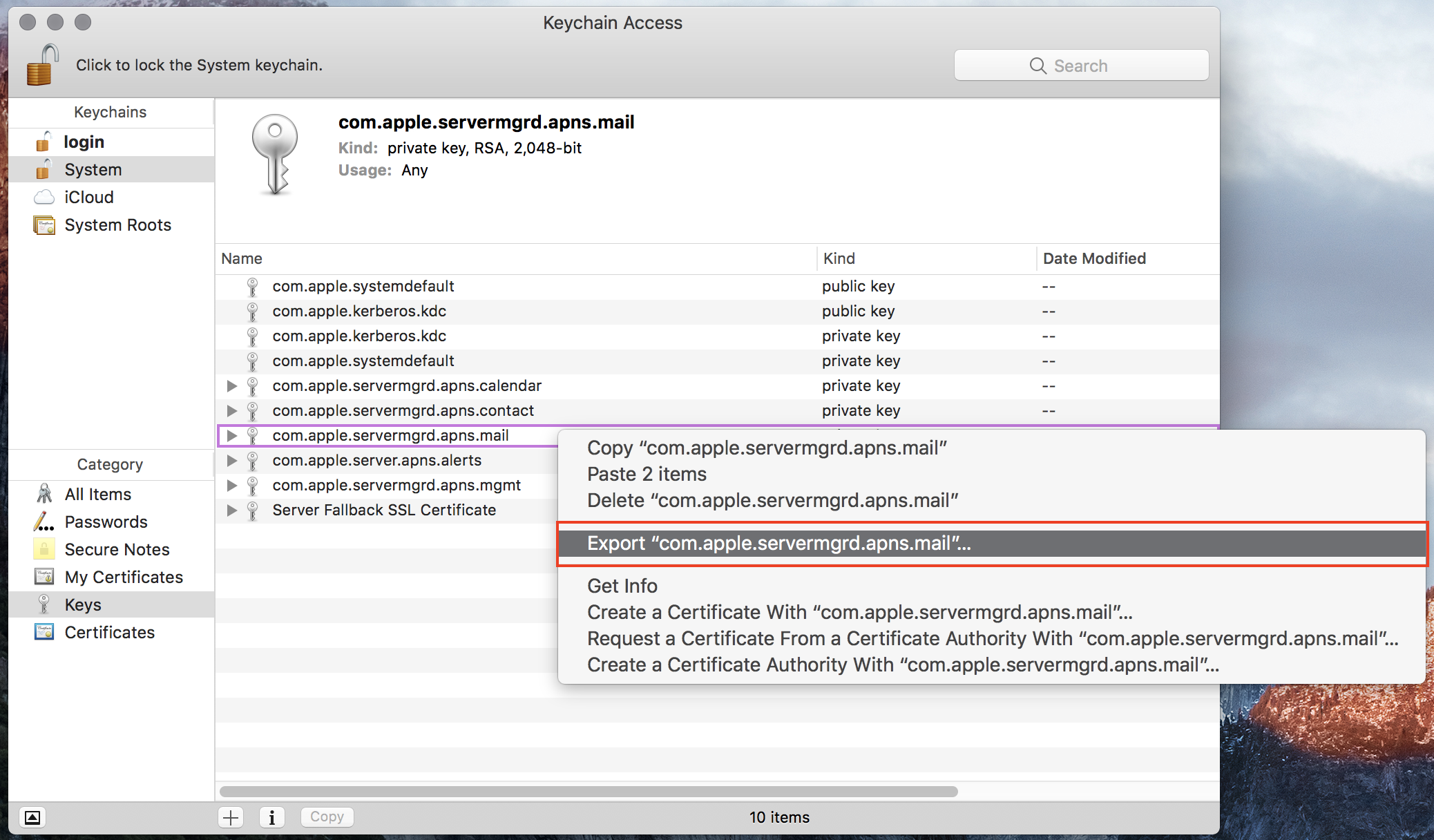Click the Search field

(1080, 66)
